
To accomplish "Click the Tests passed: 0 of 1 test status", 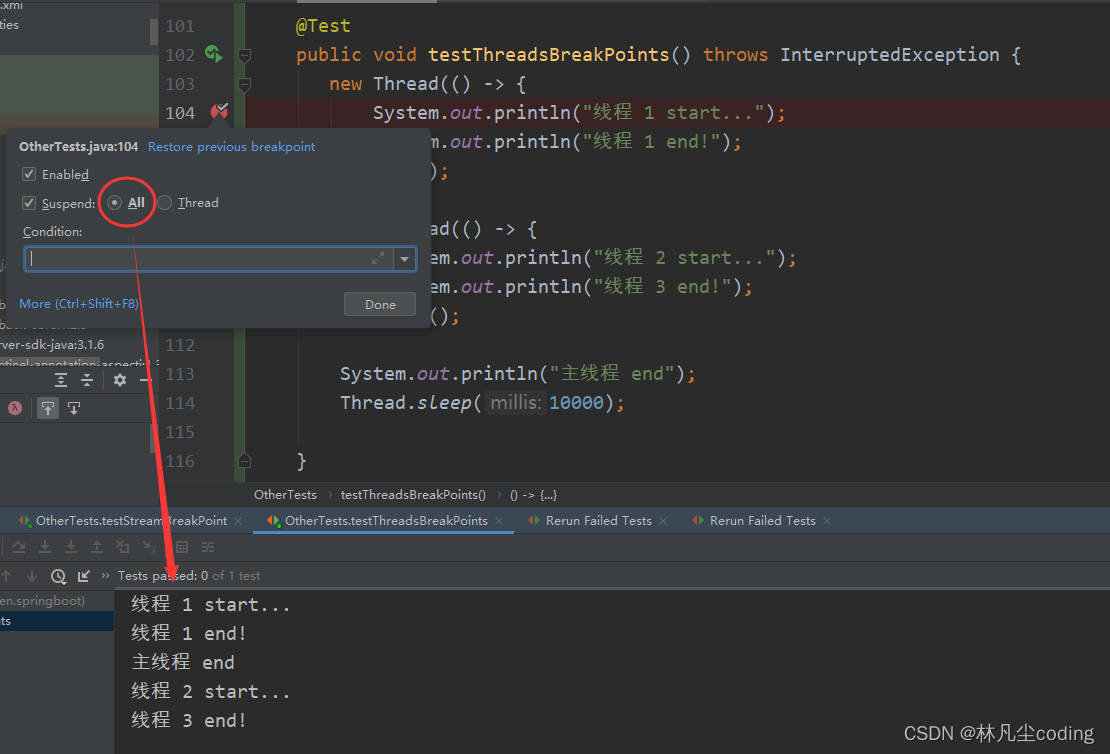I will click(189, 576).
